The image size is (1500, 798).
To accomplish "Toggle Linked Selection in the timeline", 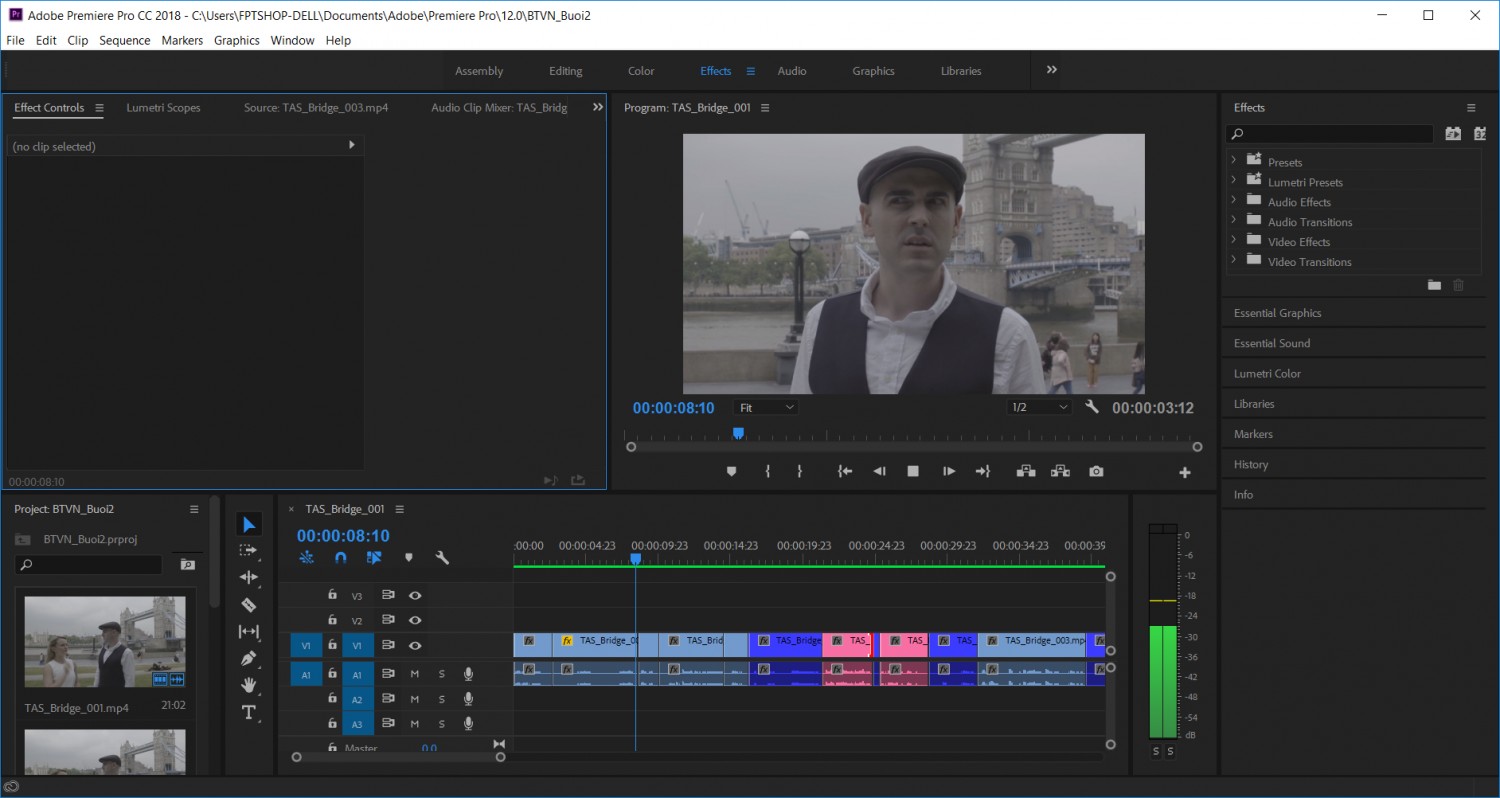I will pyautogui.click(x=374, y=558).
